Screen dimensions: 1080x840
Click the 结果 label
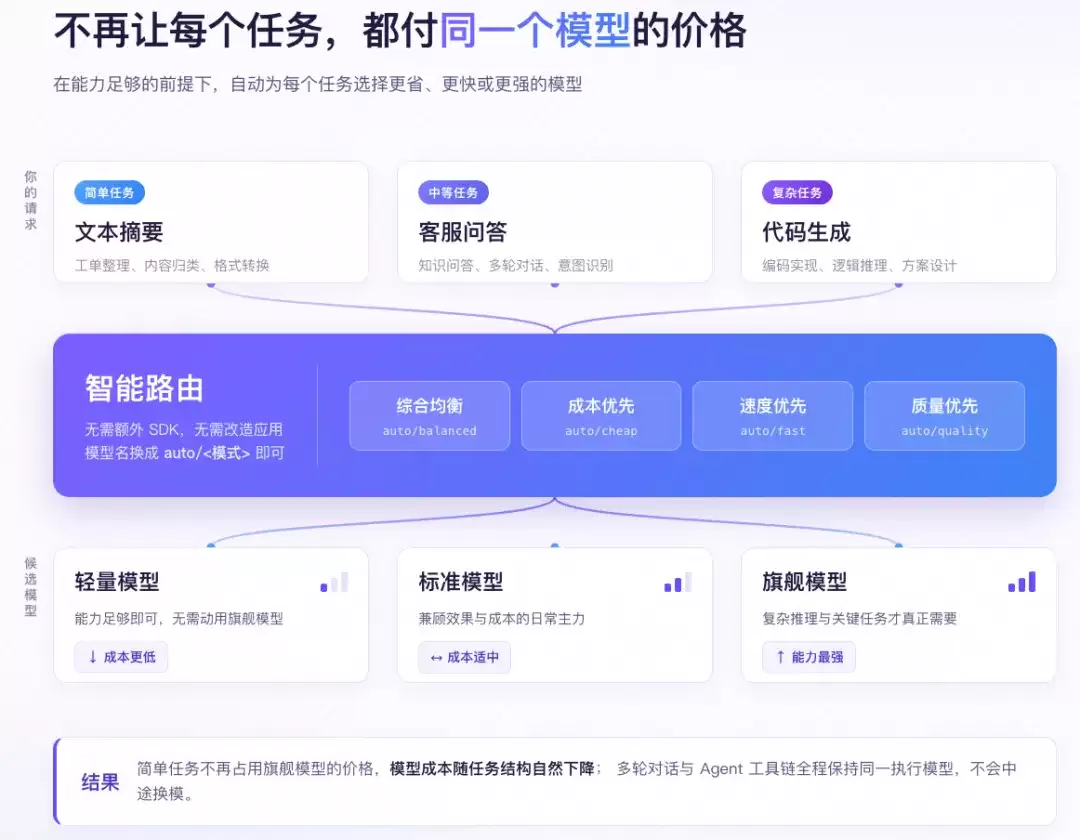101,782
